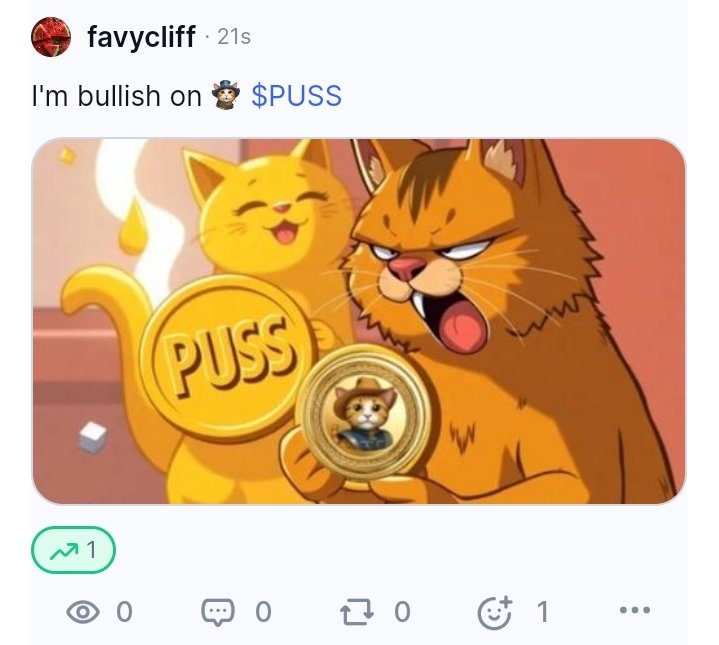The image size is (719, 645).
Task: Open the attached cat coin image
Action: [x=359, y=321]
